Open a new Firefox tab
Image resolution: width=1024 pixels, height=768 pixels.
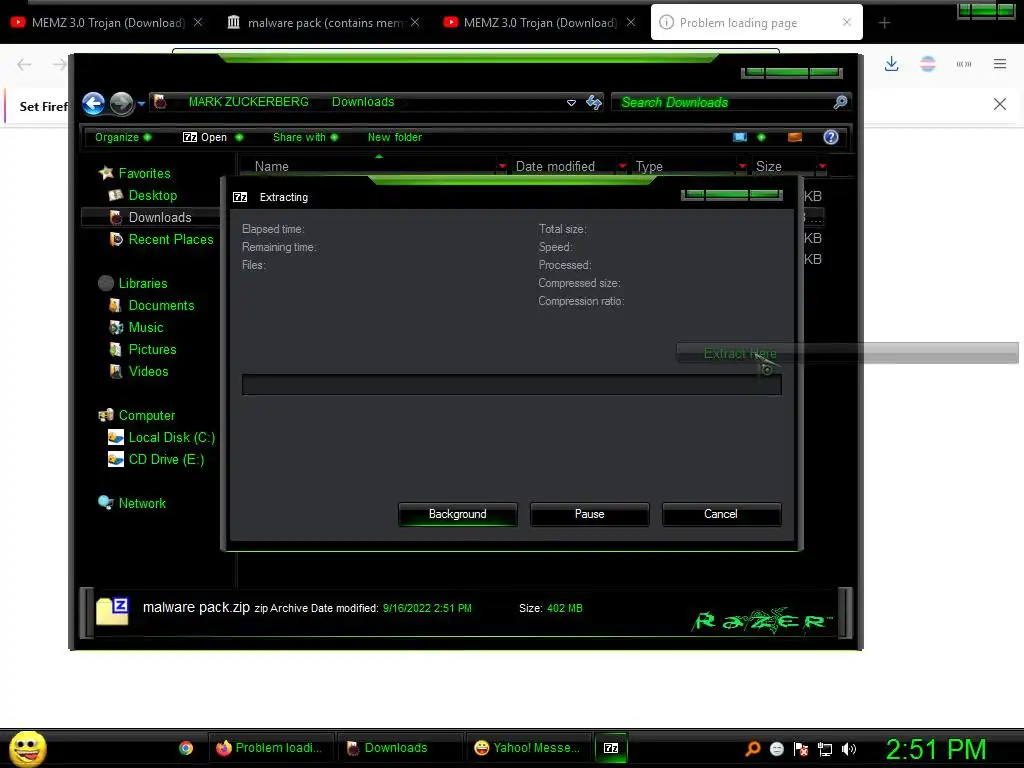(884, 23)
